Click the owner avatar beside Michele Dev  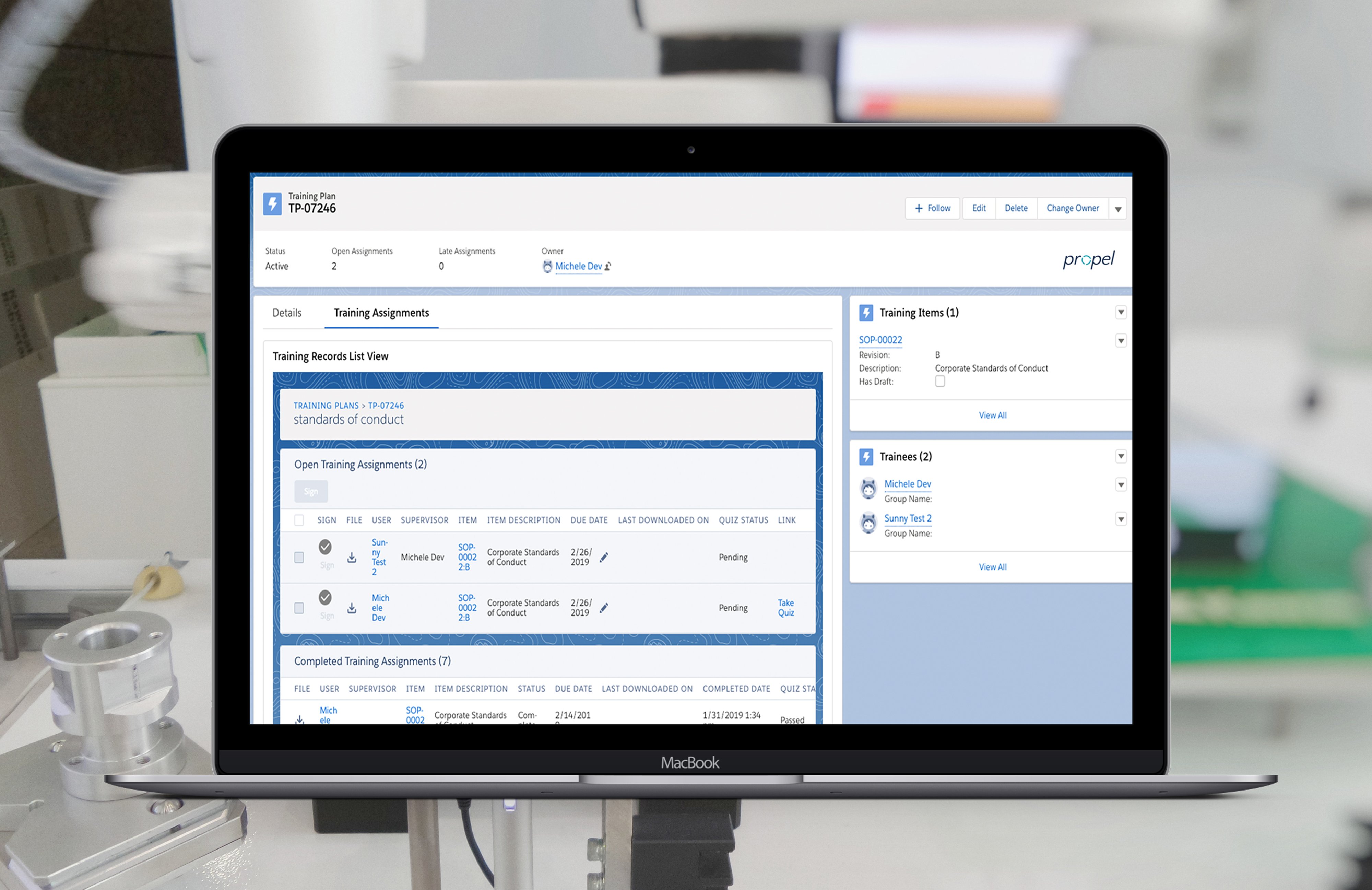(x=547, y=267)
